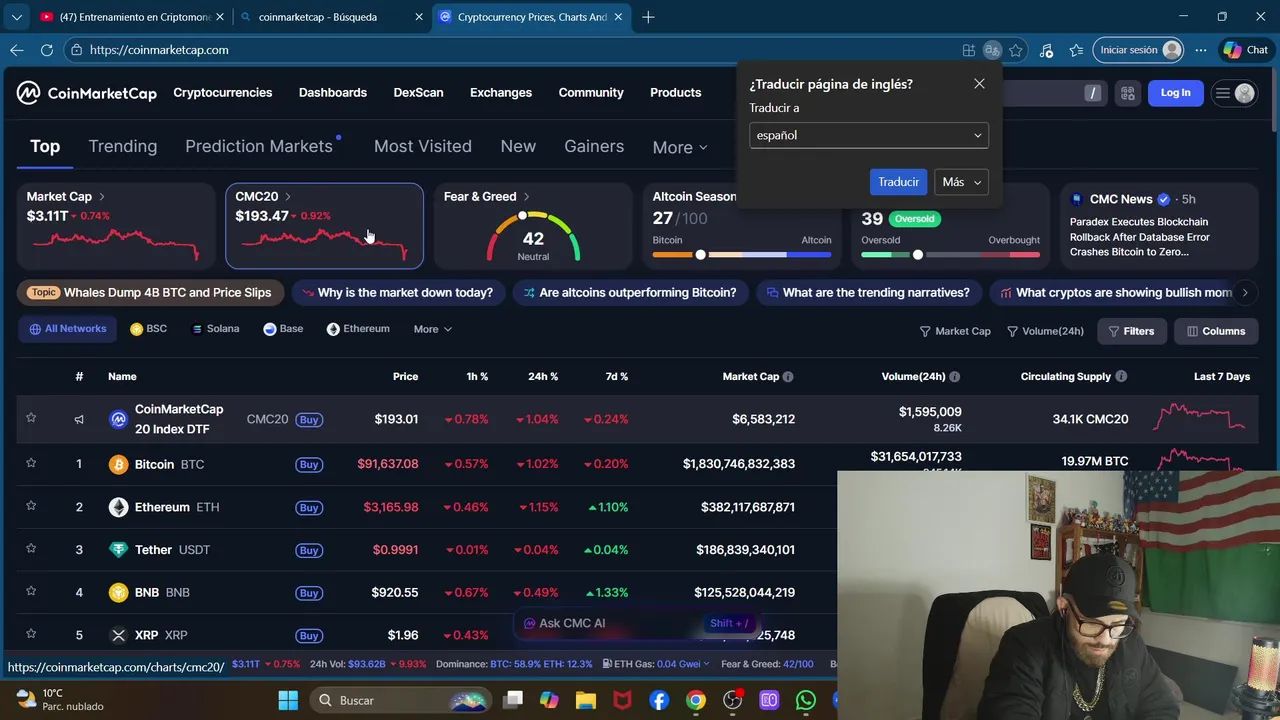Click the Bitcoin coin icon
Screen dimensions: 1280x720
click(x=118, y=464)
